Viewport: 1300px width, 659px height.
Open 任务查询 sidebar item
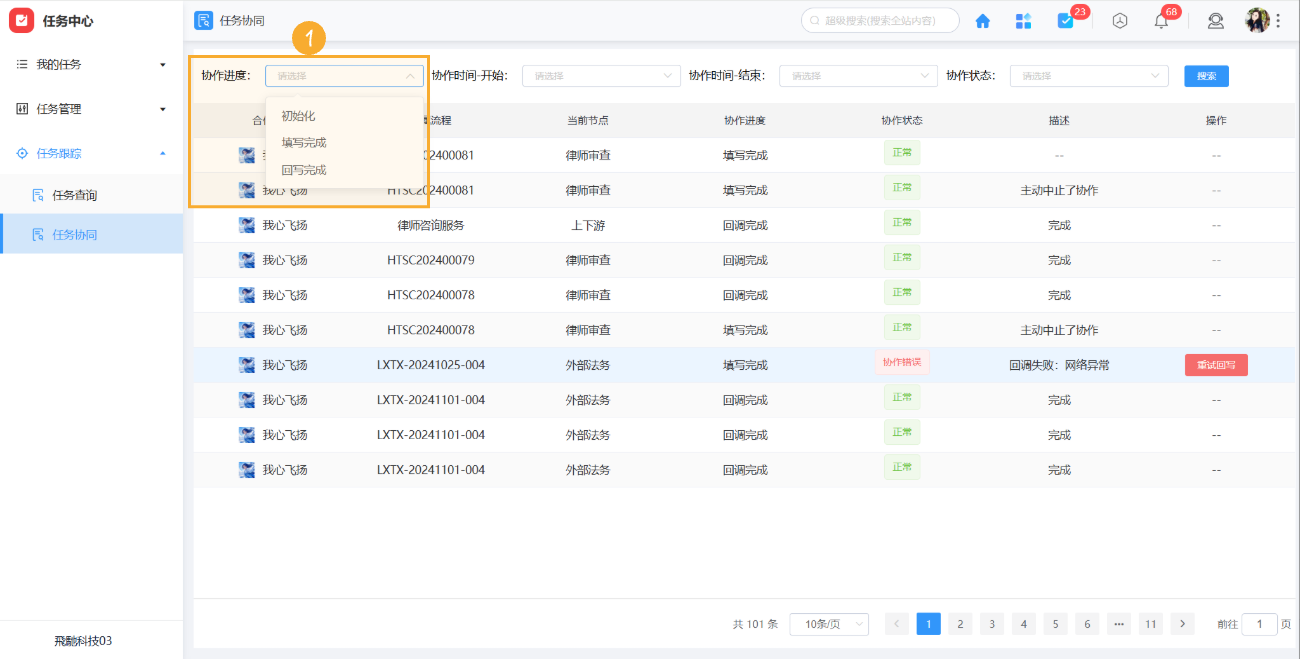tap(75, 195)
